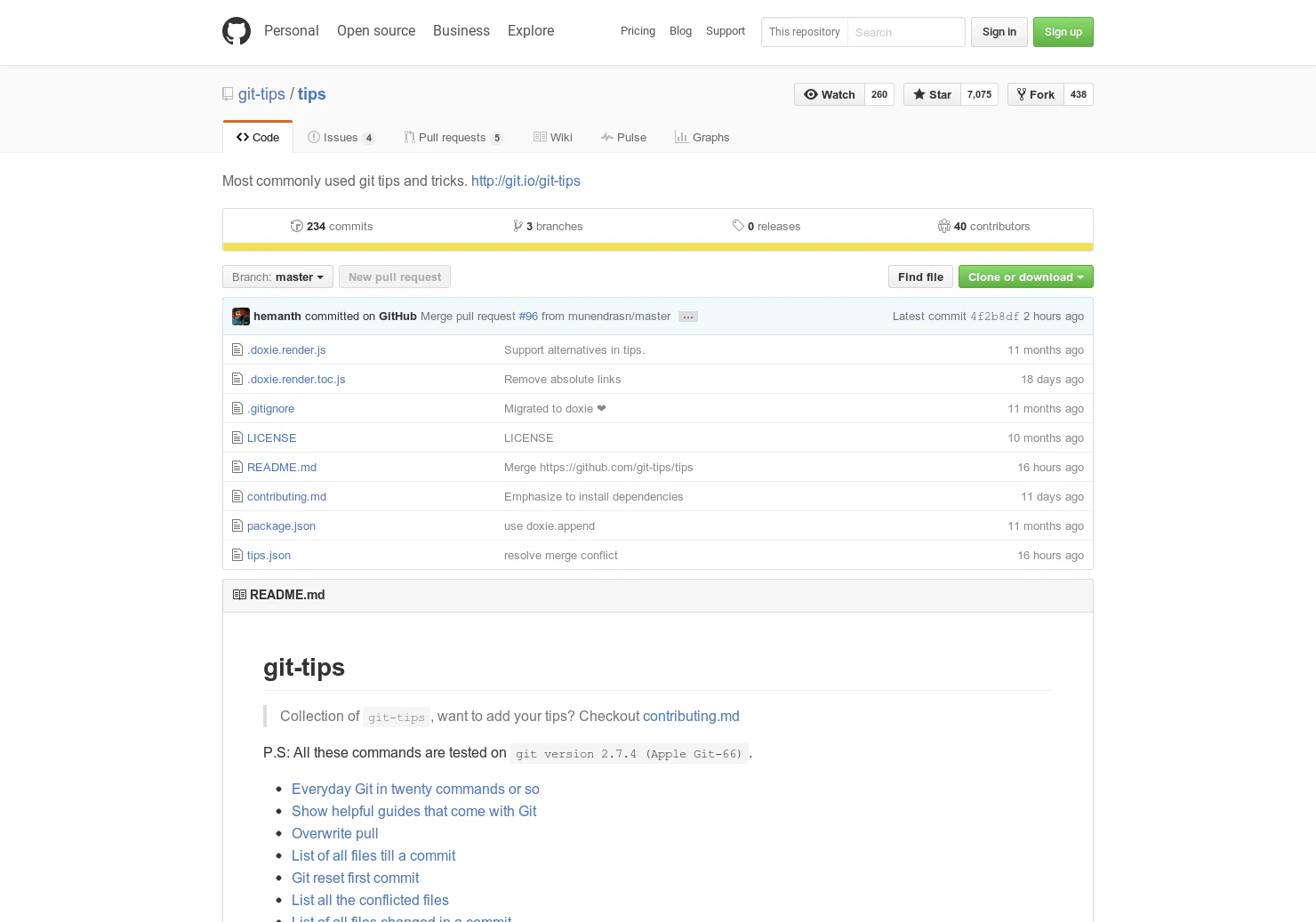Click the file icon next to tips.json
Image resolution: width=1316 pixels, height=922 pixels.
pyautogui.click(x=237, y=555)
